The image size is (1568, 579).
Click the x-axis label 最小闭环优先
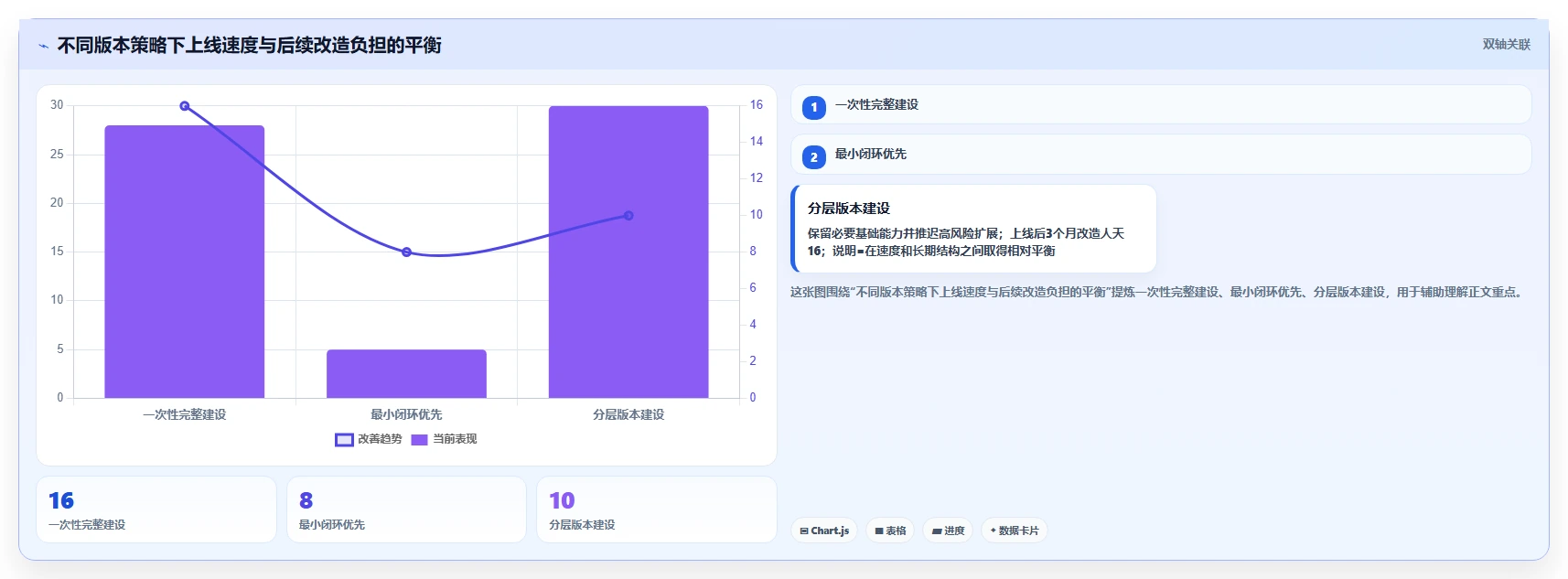[406, 414]
